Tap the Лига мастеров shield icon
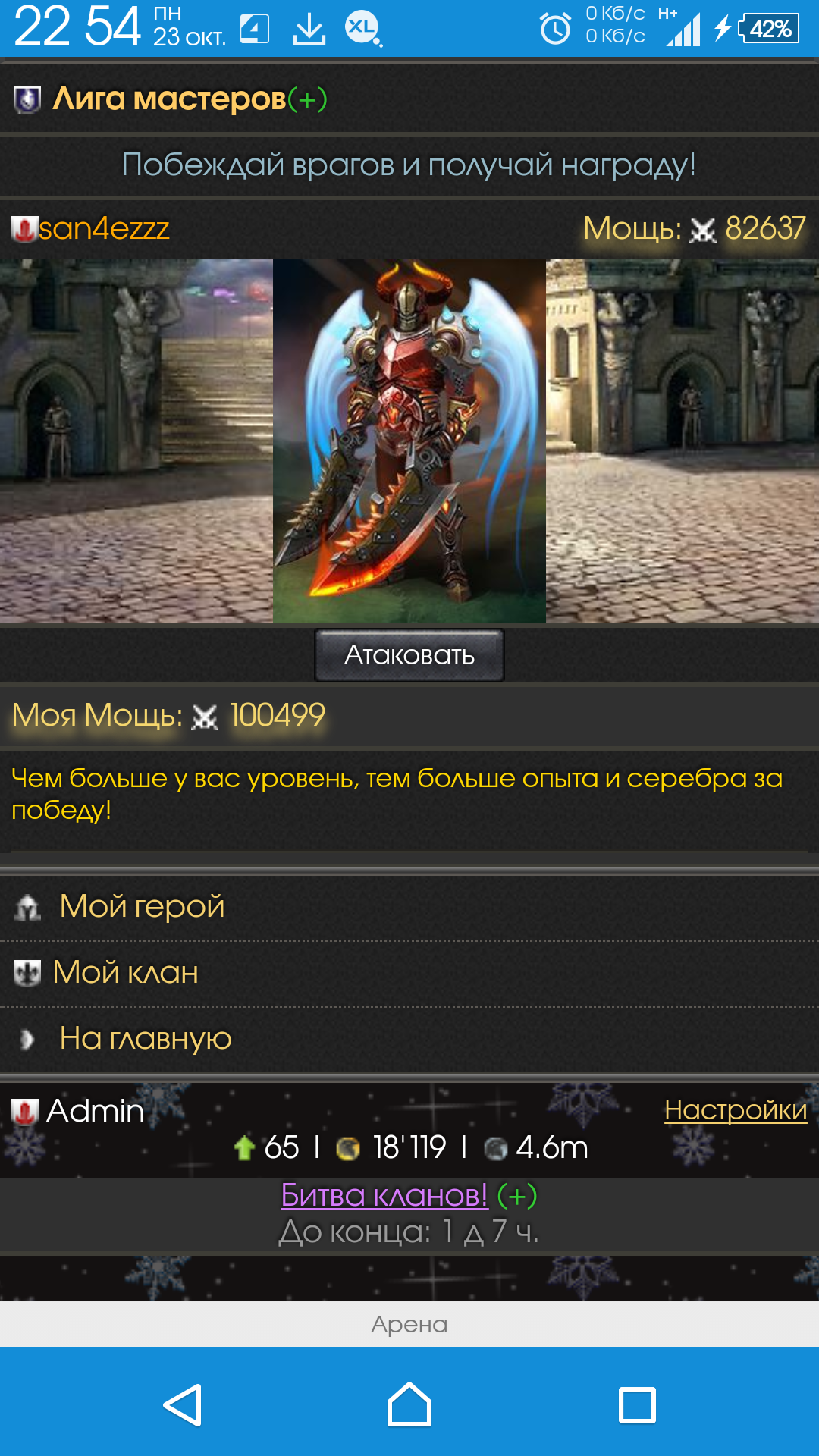This screenshot has width=819, height=1456. (27, 99)
